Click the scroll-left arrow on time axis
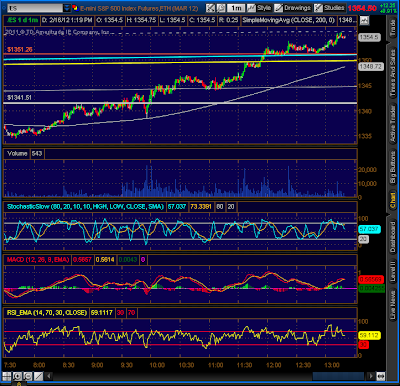 tap(49, 376)
